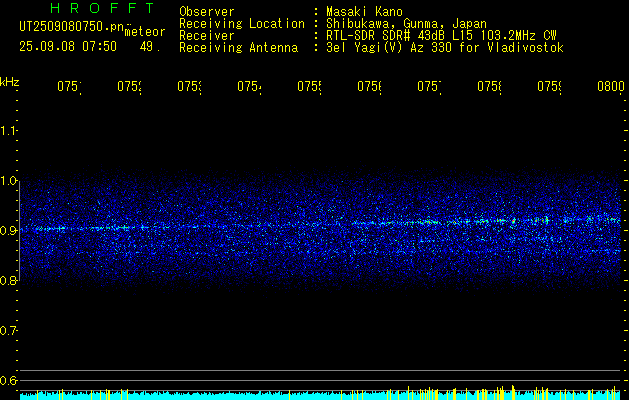Select the receiver text RTL-SDR SDR# 43dB L15 103.2MHz CW
The height and width of the screenshot is (400, 629).
(x=441, y=36)
